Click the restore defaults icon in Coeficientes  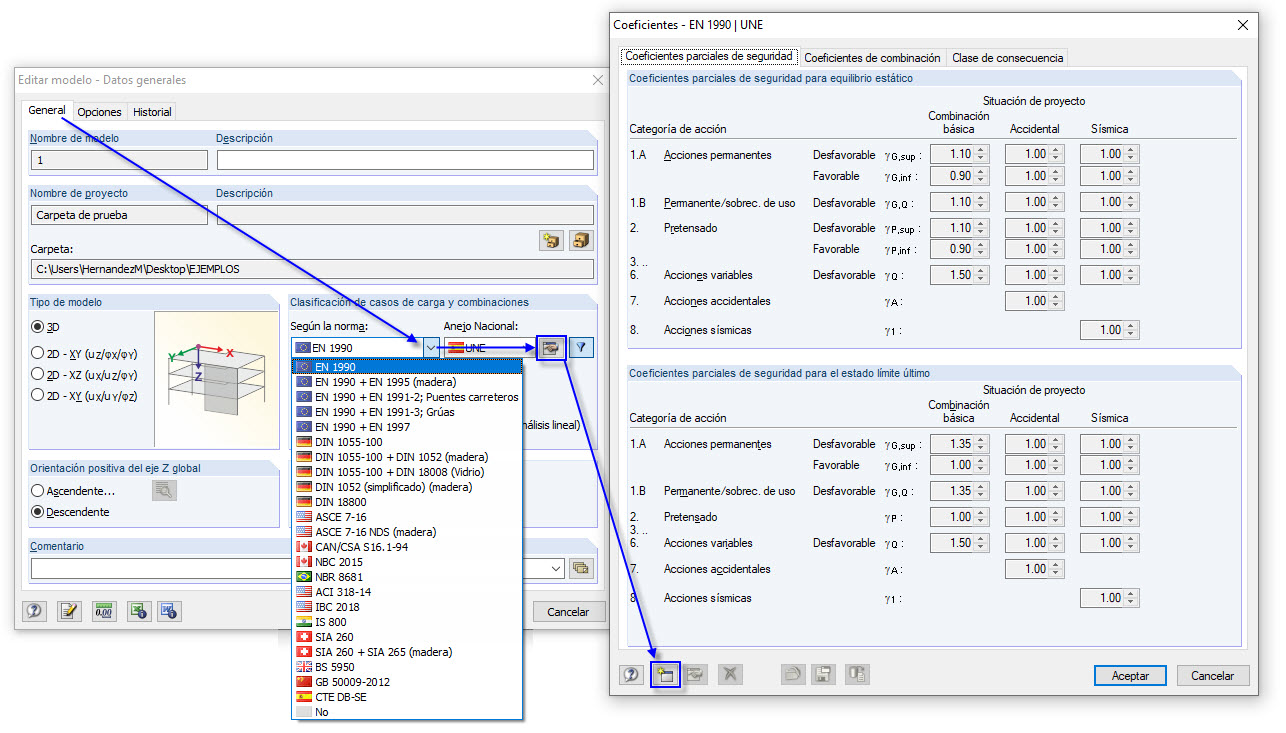[857, 675]
